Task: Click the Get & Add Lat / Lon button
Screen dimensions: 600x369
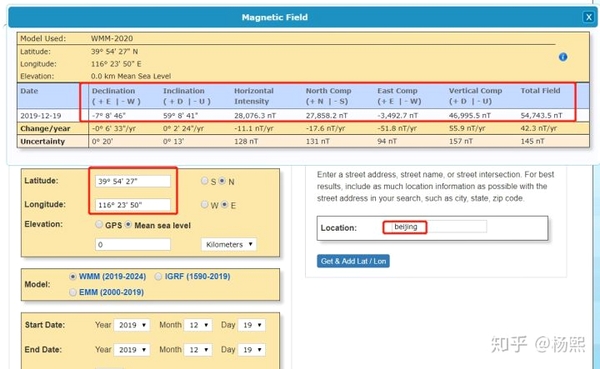Action: coord(353,261)
